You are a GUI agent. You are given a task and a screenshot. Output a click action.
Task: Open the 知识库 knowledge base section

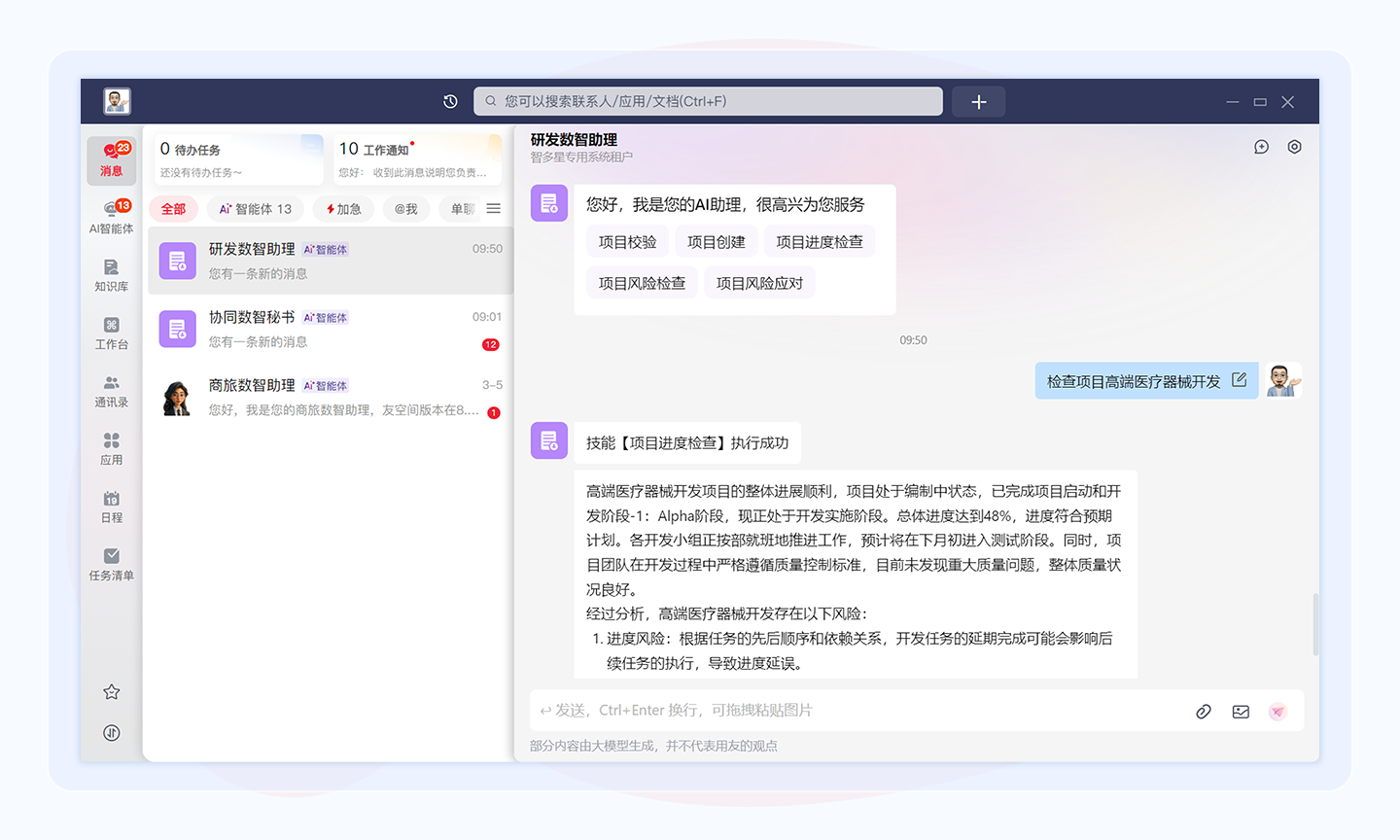[x=111, y=273]
